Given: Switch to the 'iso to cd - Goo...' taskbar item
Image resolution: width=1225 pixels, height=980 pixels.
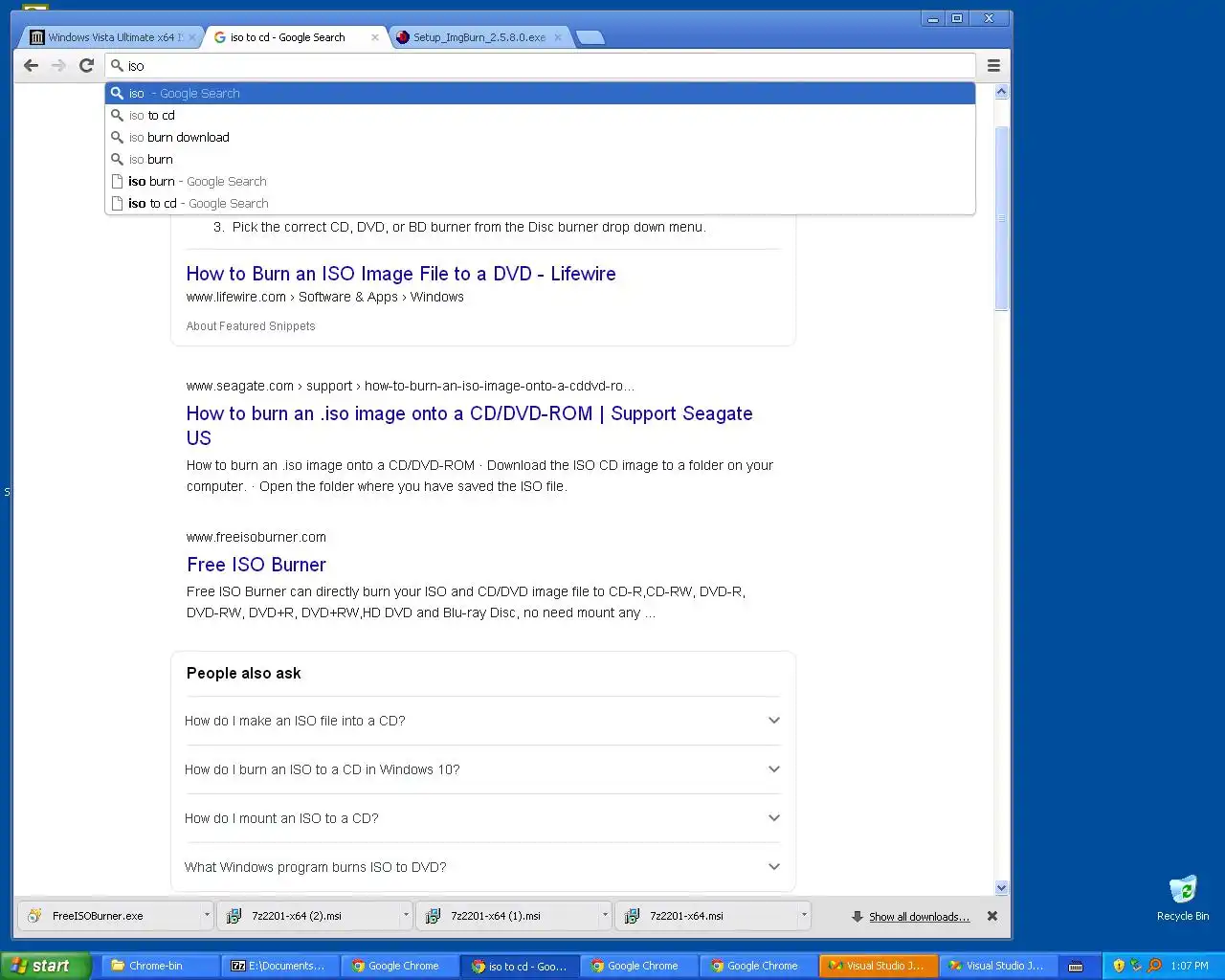Looking at the screenshot, I should (x=519, y=966).
